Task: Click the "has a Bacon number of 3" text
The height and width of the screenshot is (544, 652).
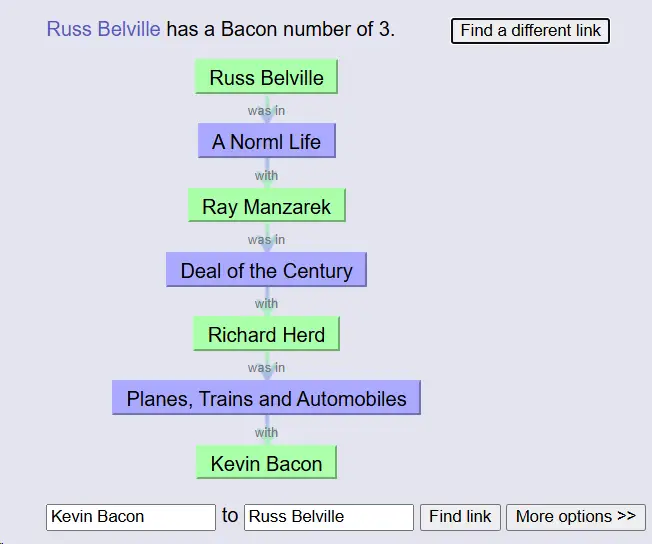Action: pyautogui.click(x=280, y=29)
